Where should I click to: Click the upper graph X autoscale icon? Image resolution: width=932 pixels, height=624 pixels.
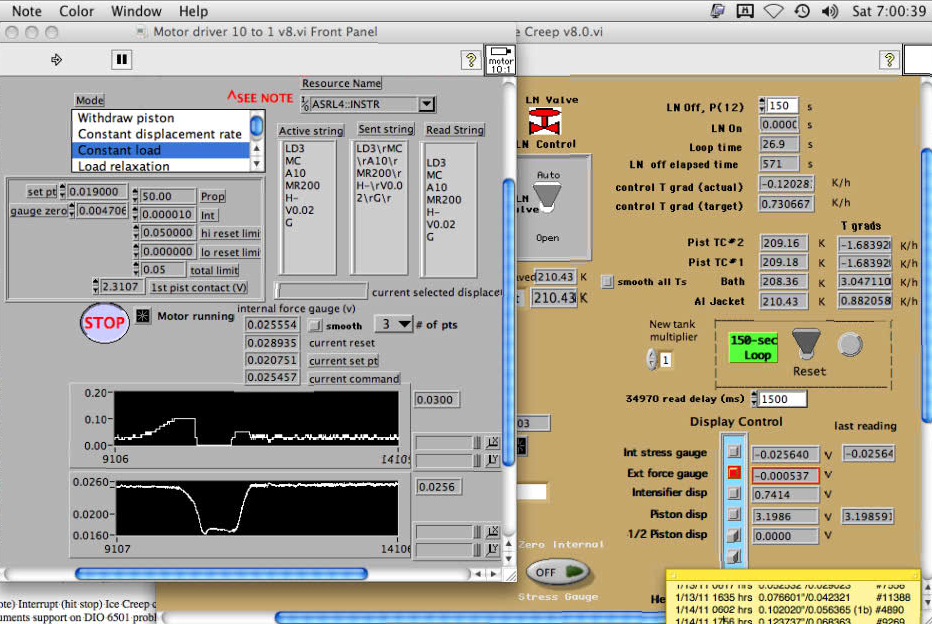tap(492, 442)
